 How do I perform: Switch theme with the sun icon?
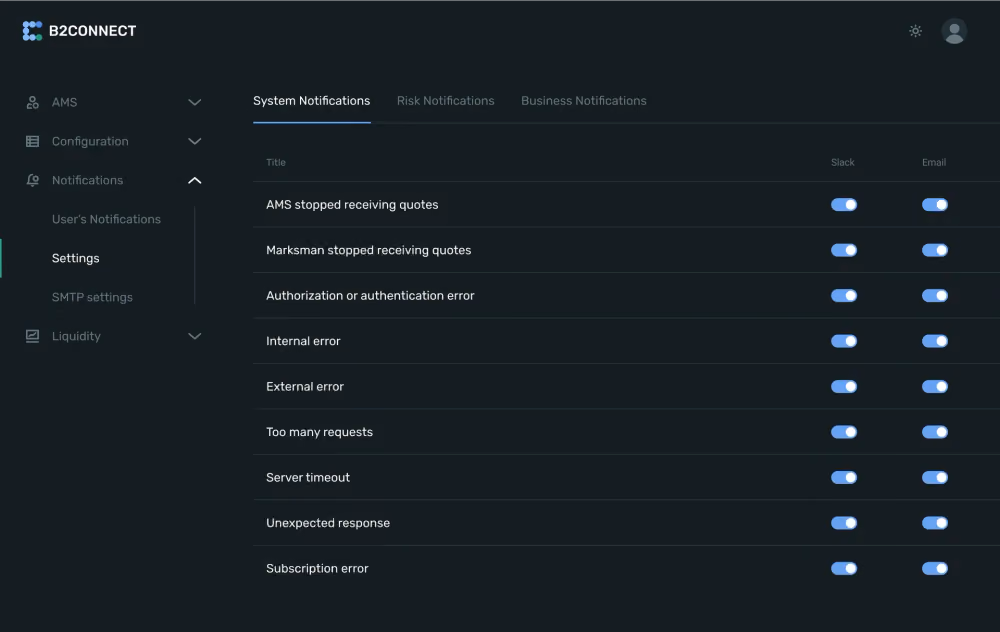915,31
